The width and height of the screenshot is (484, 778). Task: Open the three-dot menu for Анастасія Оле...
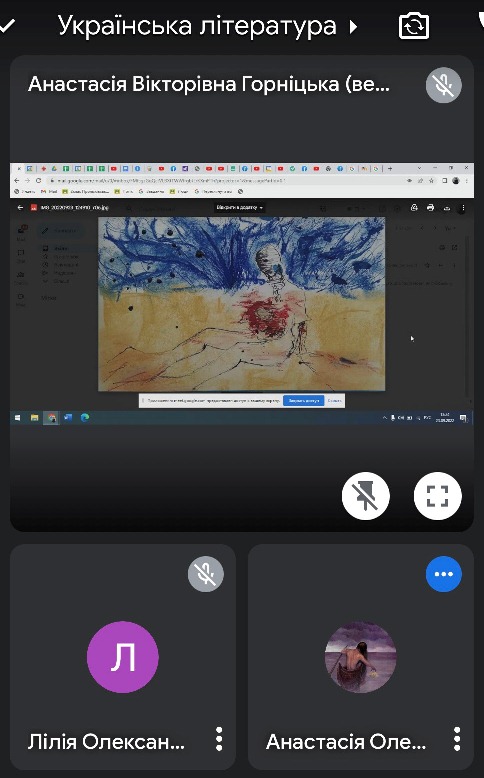pos(457,739)
